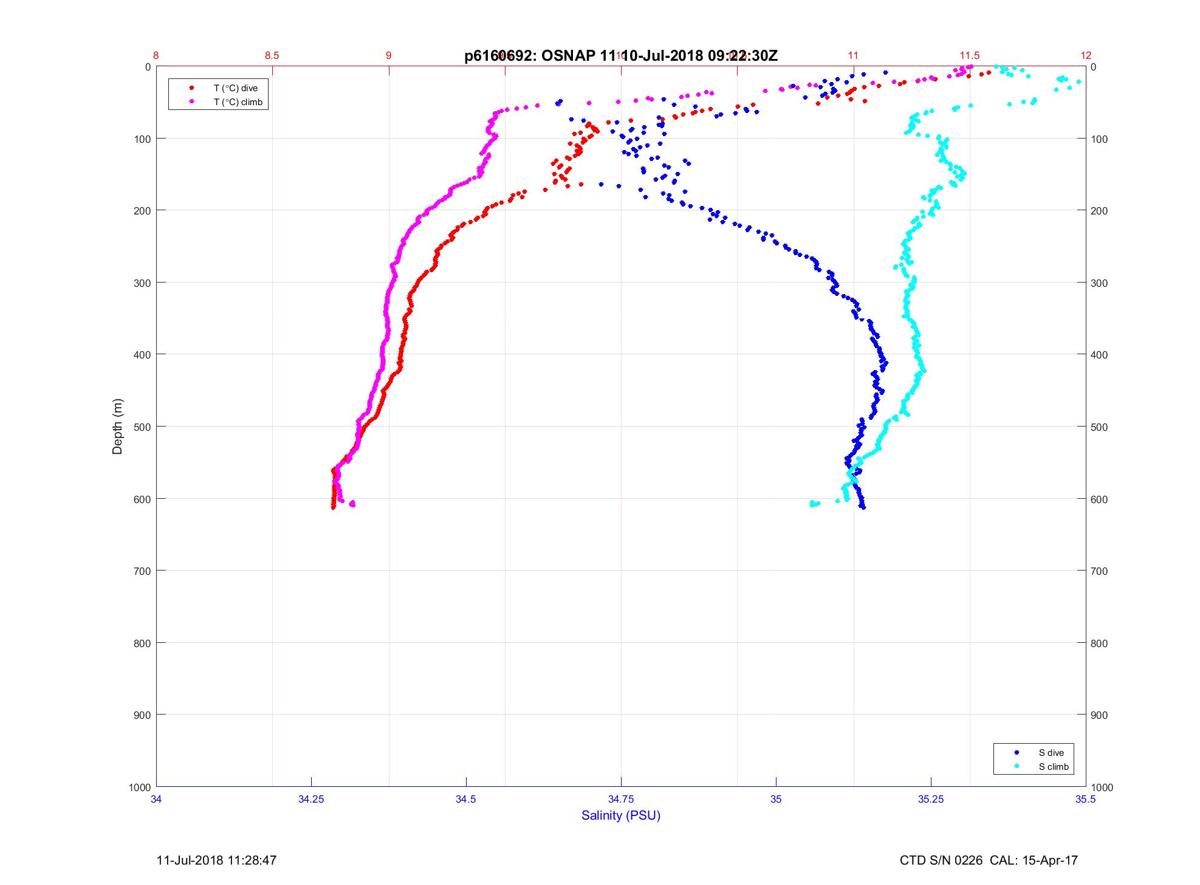Click the 700 tick on left depth axis
This screenshot has height=885, width=1200.
point(142,571)
